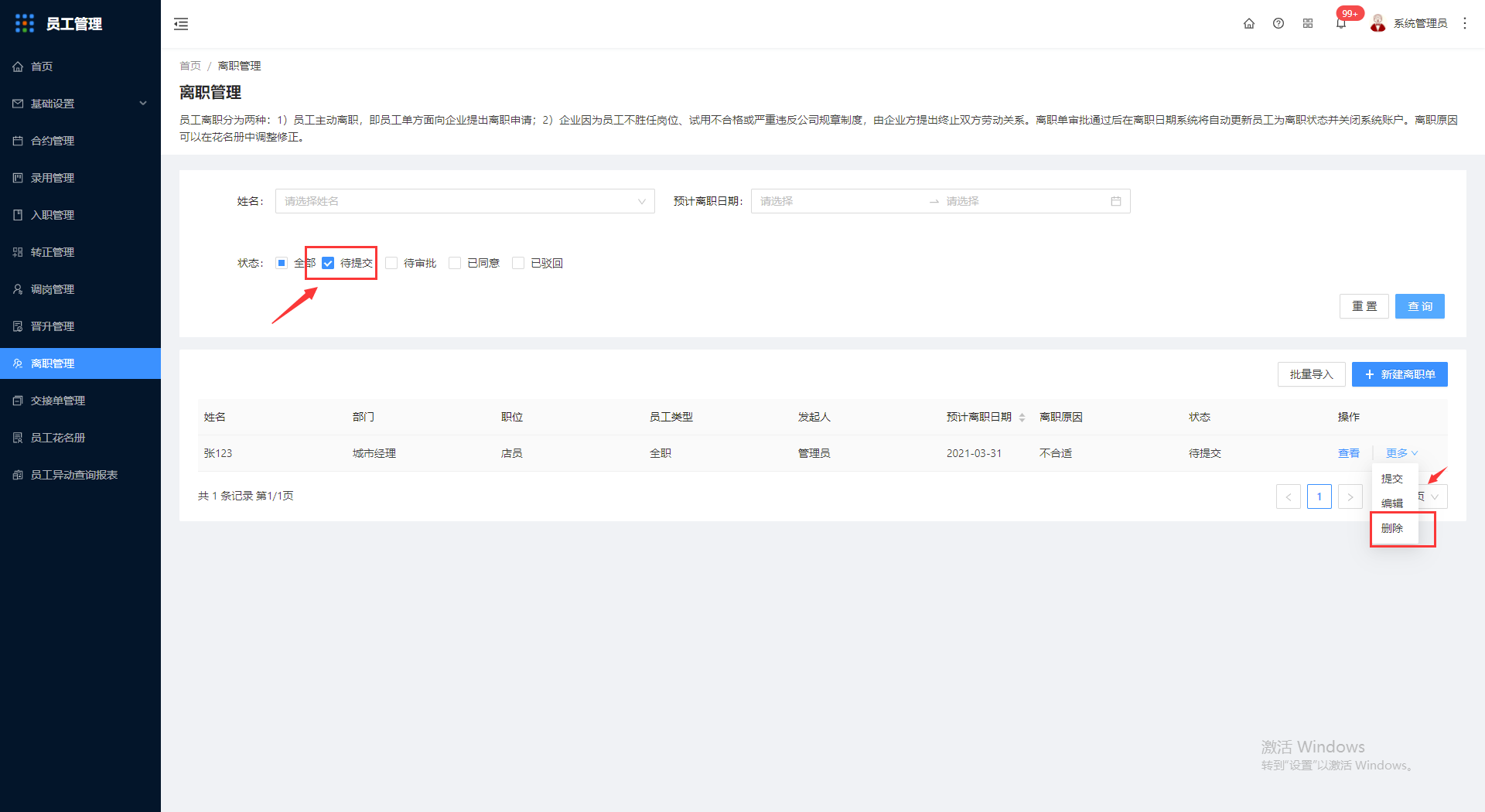Click the 离职原因 column header
The image size is (1485, 812).
(x=1061, y=417)
